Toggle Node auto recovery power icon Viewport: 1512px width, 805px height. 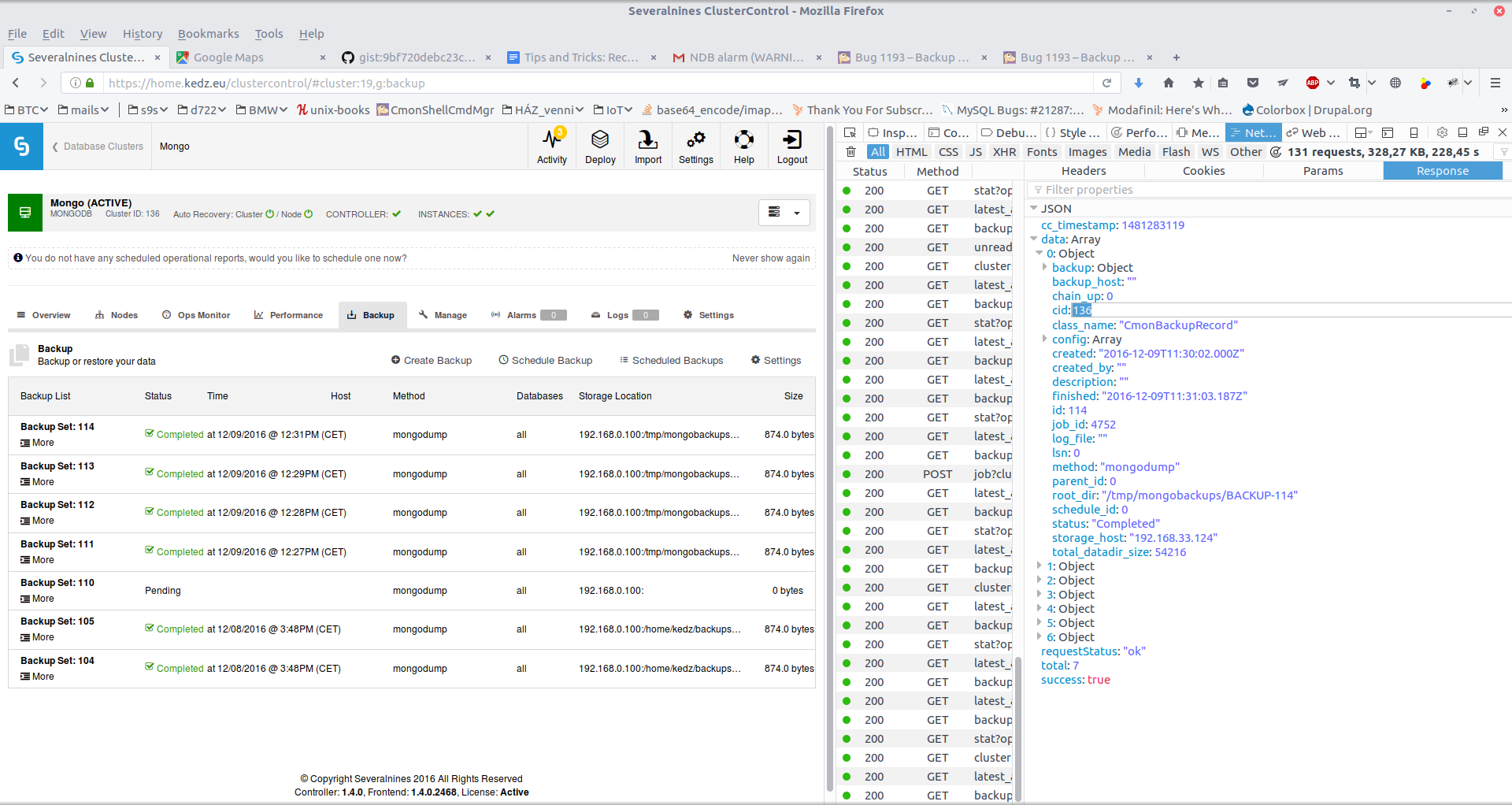pos(309,214)
